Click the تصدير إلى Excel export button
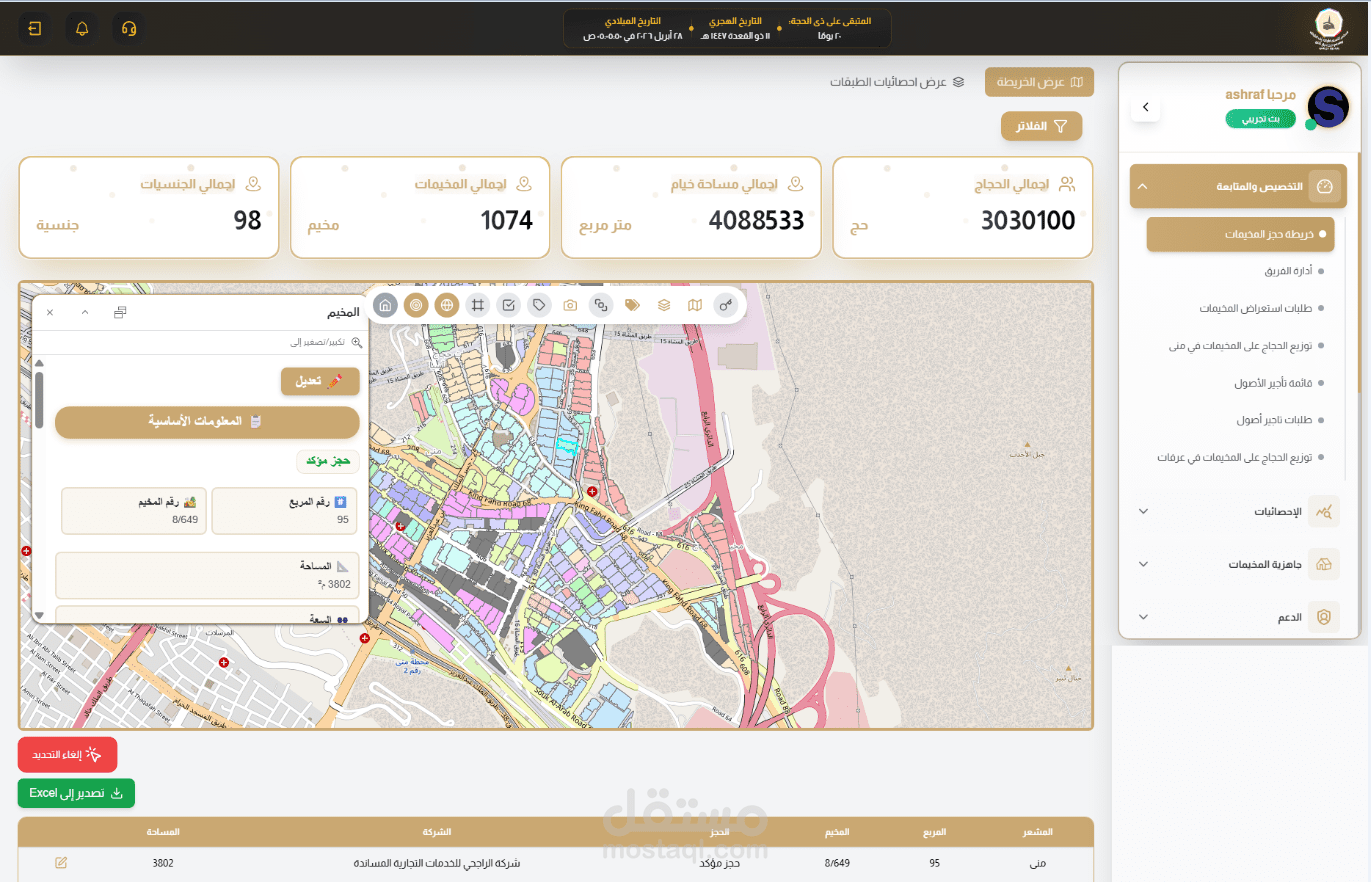1371x882 pixels. (76, 793)
